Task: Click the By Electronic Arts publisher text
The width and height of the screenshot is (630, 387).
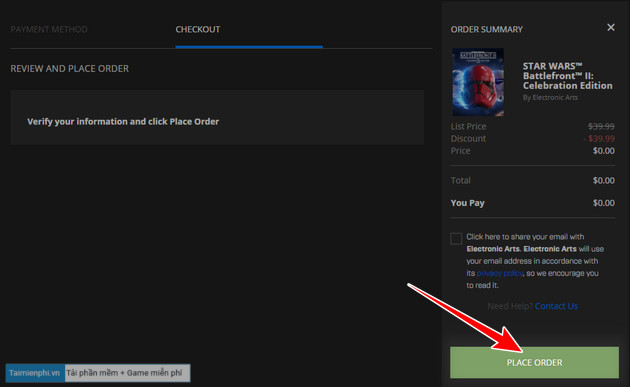Action: point(550,98)
